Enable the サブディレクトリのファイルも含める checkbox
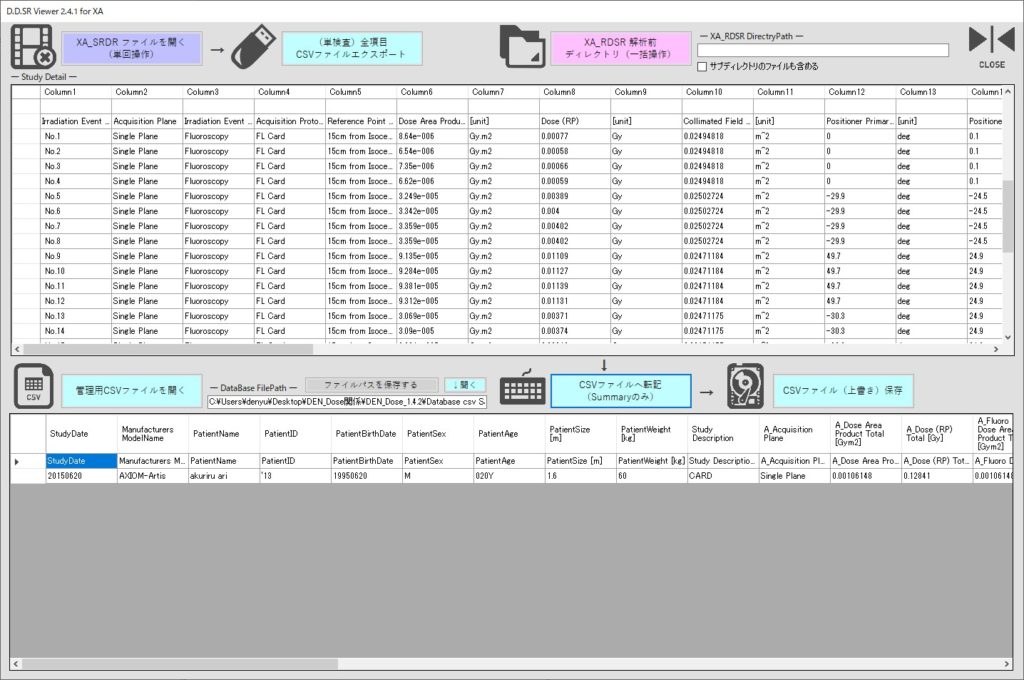The width and height of the screenshot is (1024, 680). (703, 66)
